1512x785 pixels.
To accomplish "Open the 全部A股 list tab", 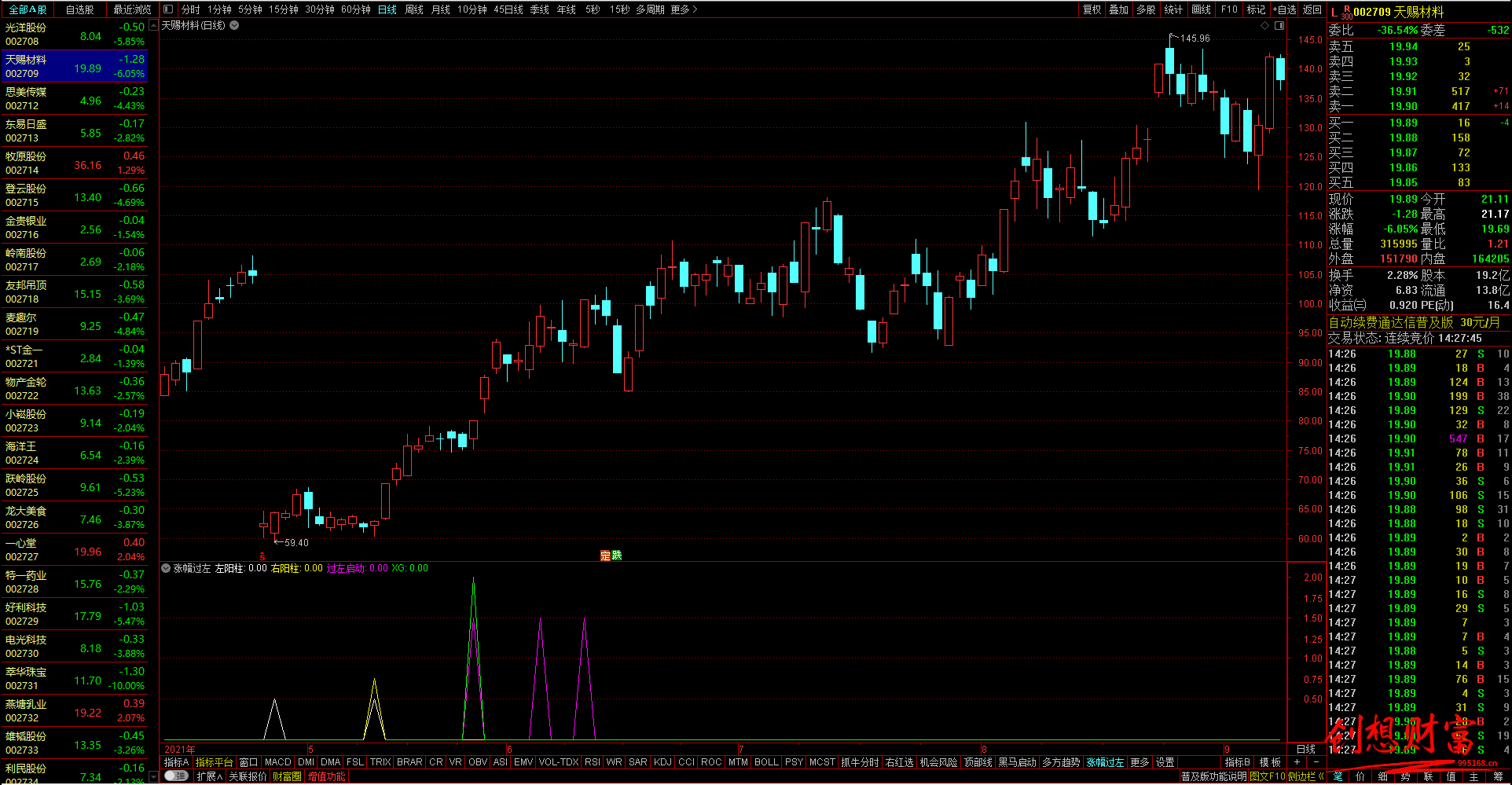I will click(28, 9).
